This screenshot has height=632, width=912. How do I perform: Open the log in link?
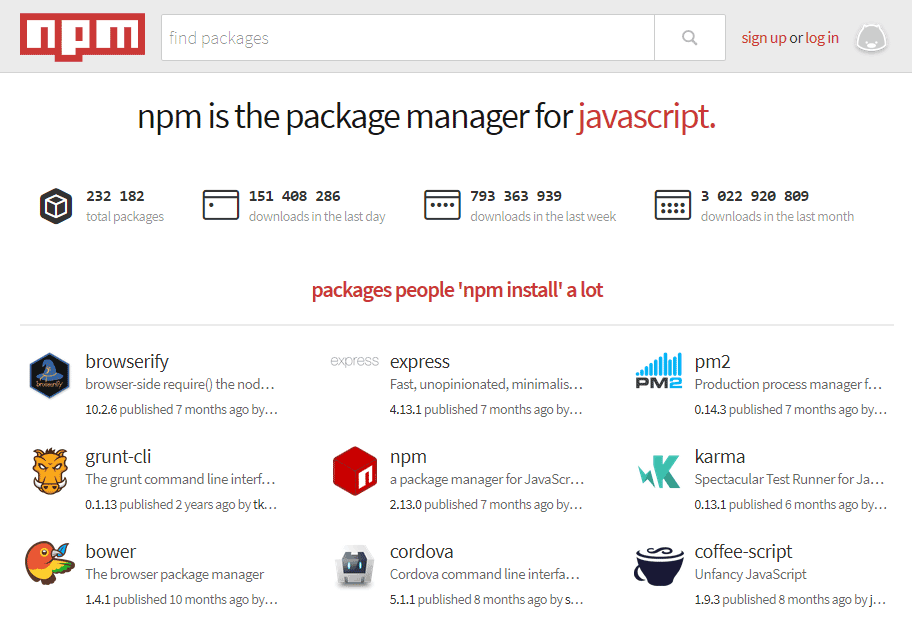pos(822,38)
